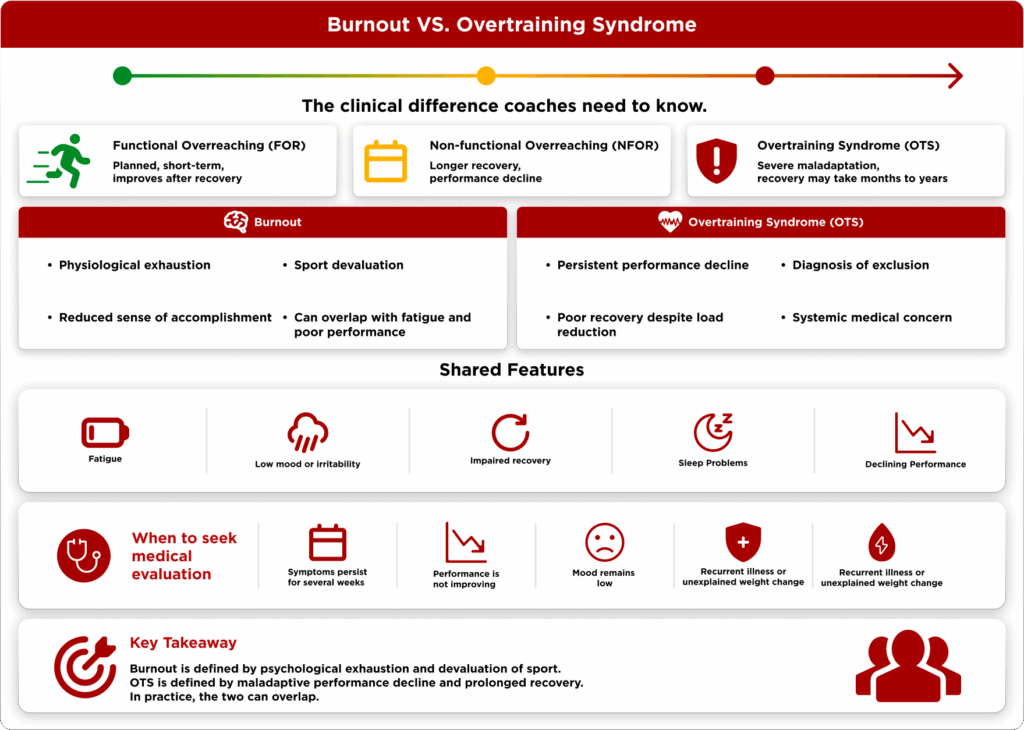Click the Reduced sense of accomplishment bullet
The width and height of the screenshot is (1024, 730).
pos(165,317)
